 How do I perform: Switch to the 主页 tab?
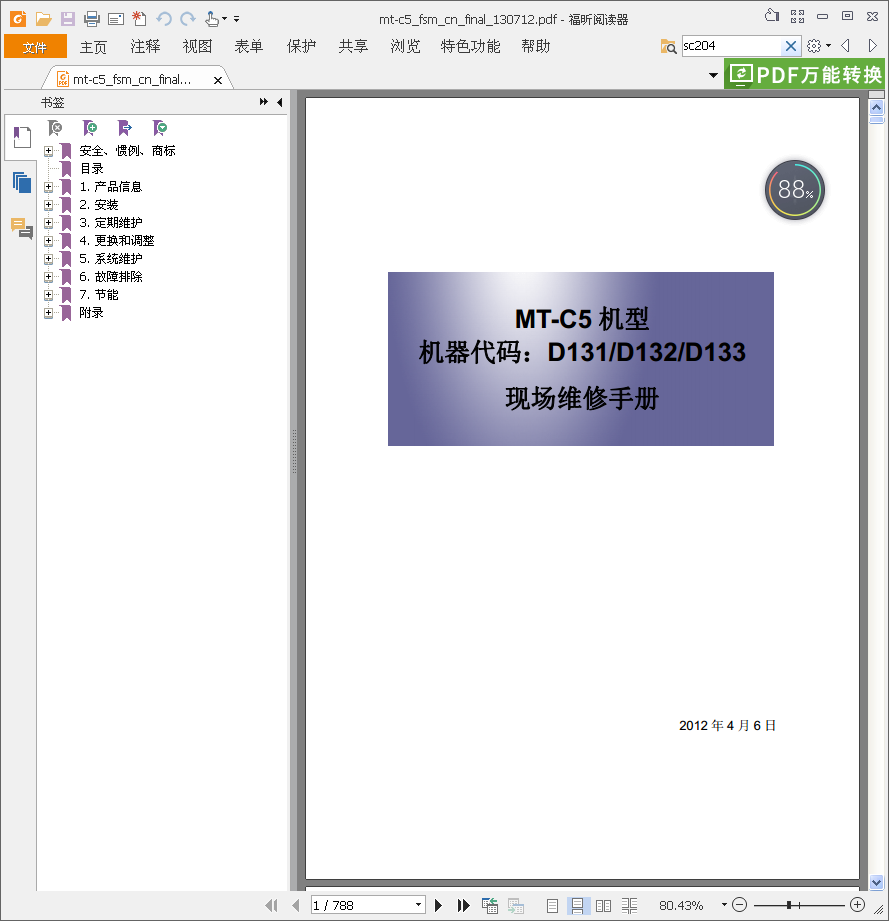(x=93, y=46)
